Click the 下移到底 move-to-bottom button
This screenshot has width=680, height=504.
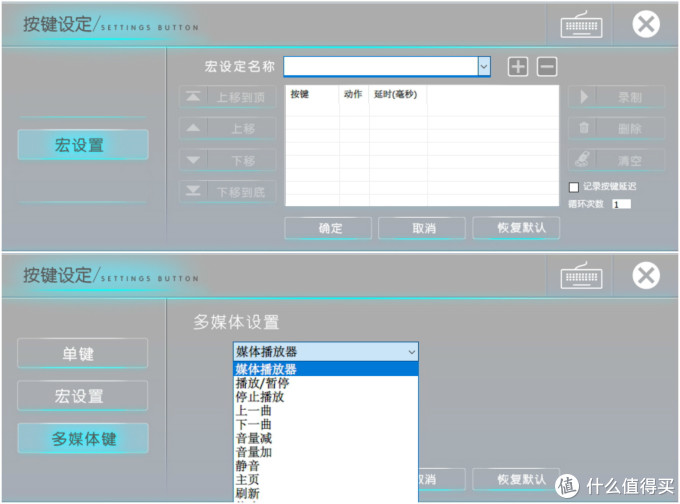point(228,192)
